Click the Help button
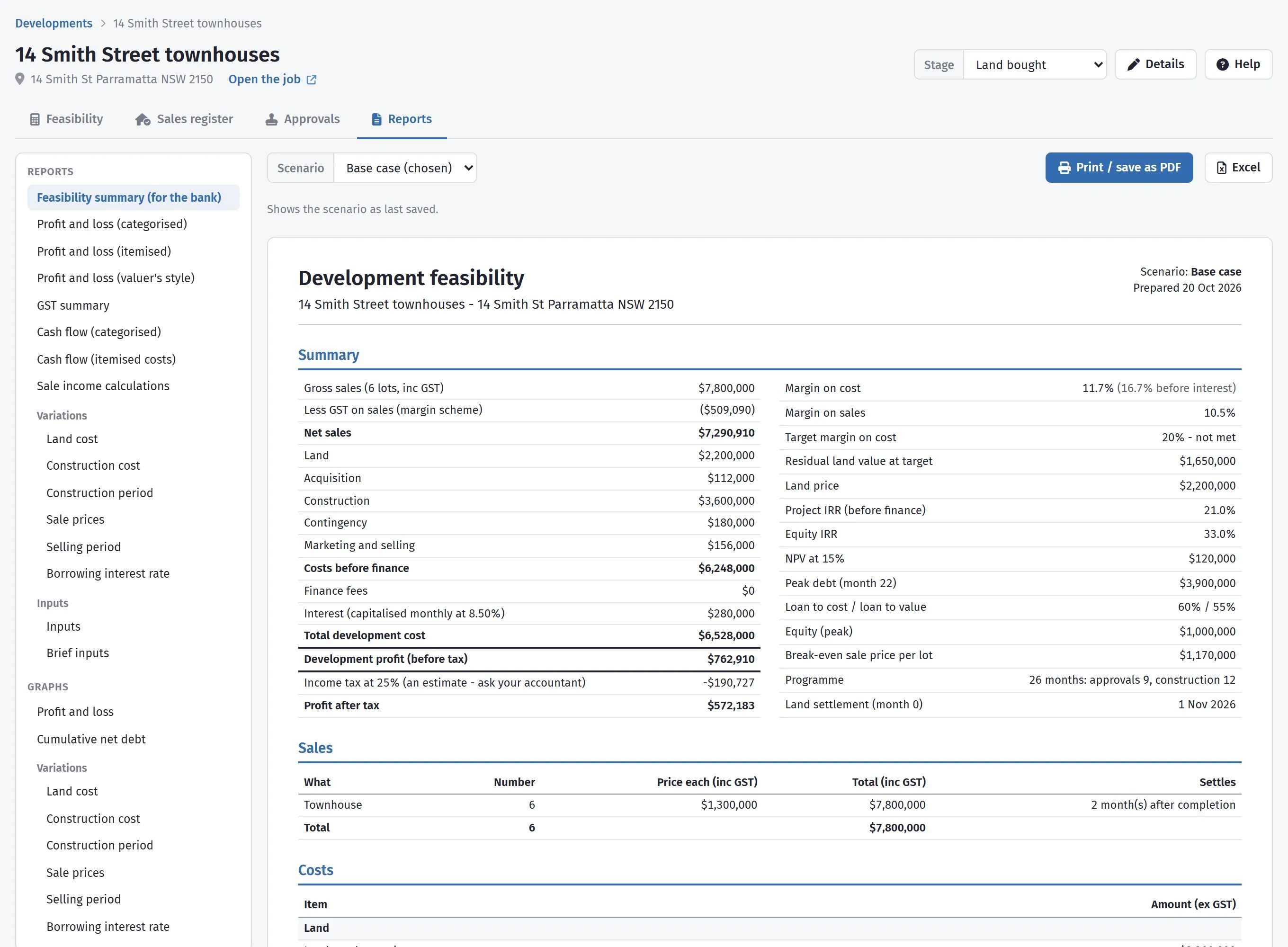This screenshot has height=947, width=1288. coord(1238,64)
